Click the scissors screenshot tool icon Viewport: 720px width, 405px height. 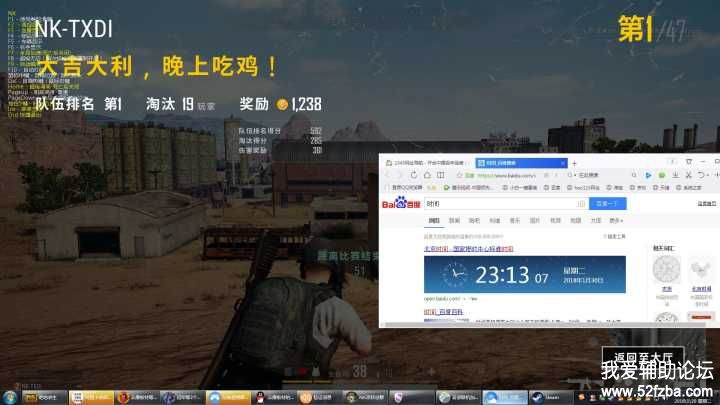coord(688,175)
